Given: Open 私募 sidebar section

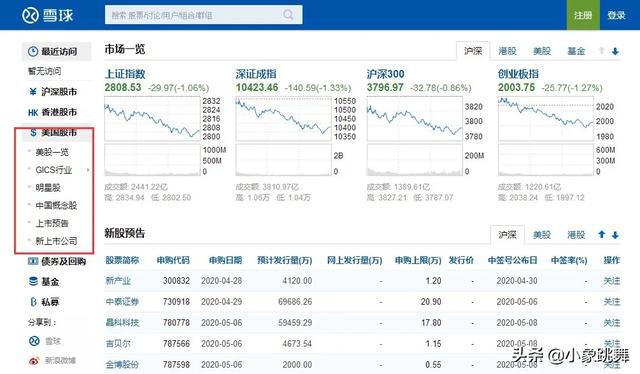Looking at the screenshot, I should click(x=44, y=302).
